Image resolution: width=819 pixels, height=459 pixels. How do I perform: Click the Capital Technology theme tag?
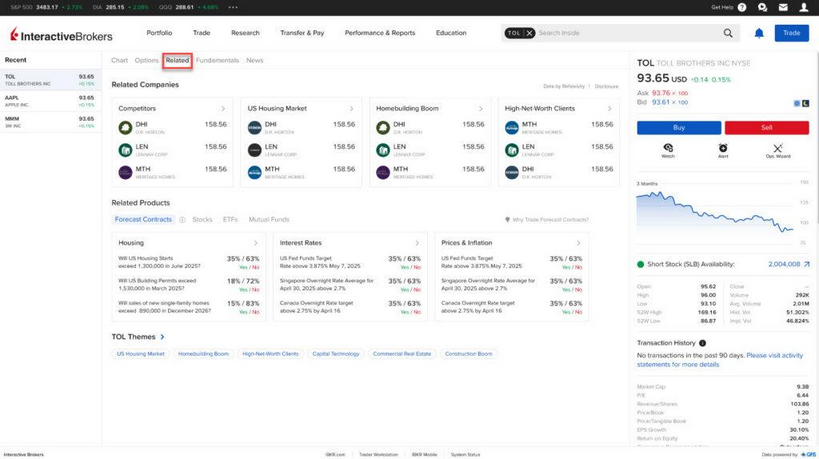pos(336,354)
